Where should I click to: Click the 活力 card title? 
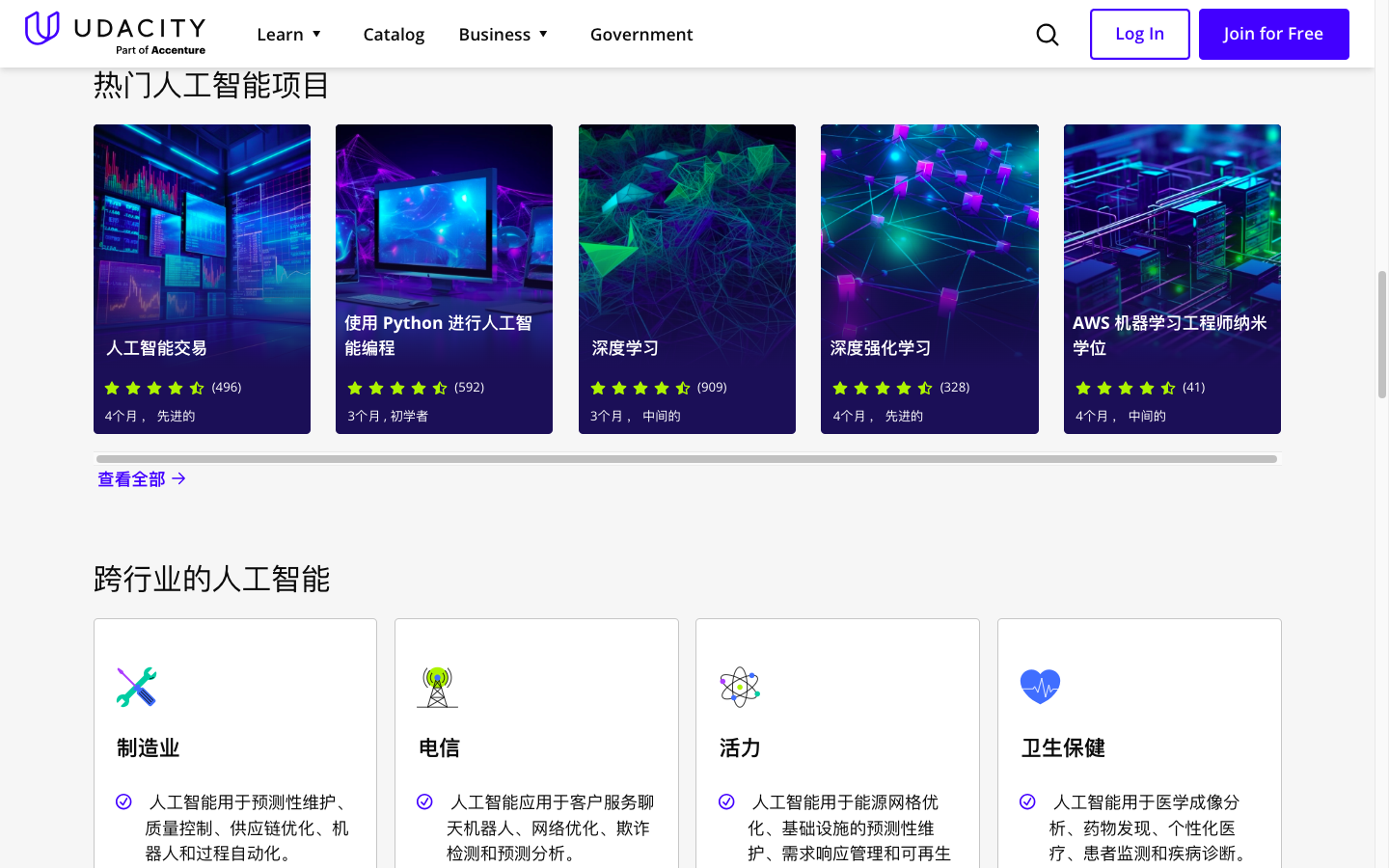point(740,747)
